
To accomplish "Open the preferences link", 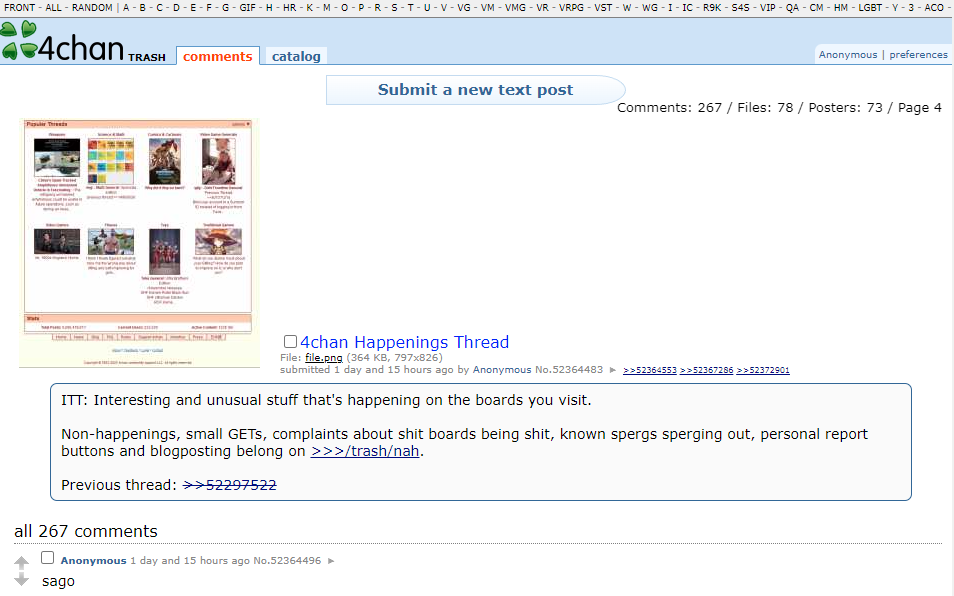I will click(x=918, y=55).
